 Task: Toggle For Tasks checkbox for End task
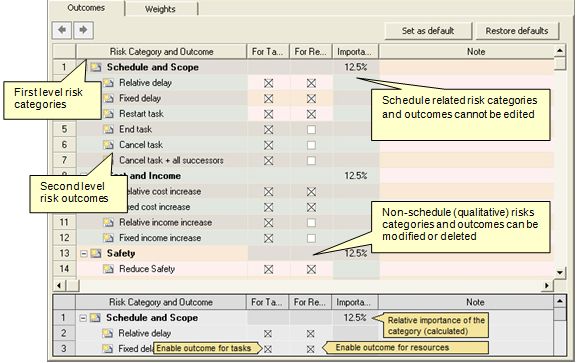[x=269, y=130]
